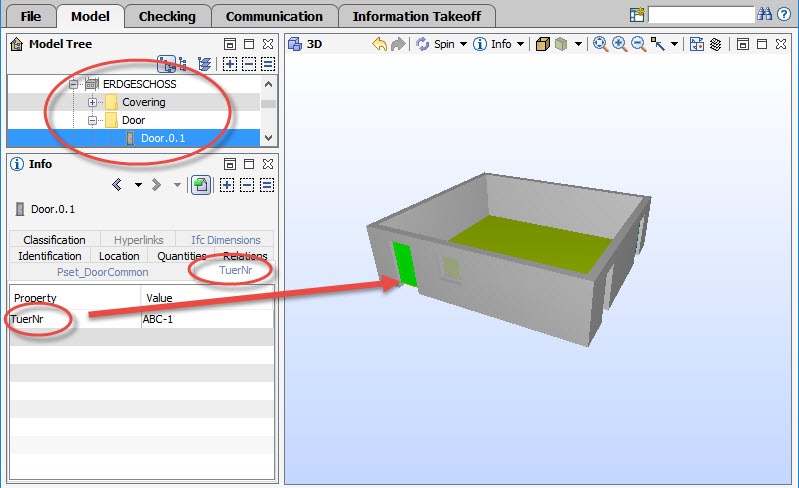Image resolution: width=799 pixels, height=488 pixels.
Task: Open the Quantities info tab
Action: (181, 256)
